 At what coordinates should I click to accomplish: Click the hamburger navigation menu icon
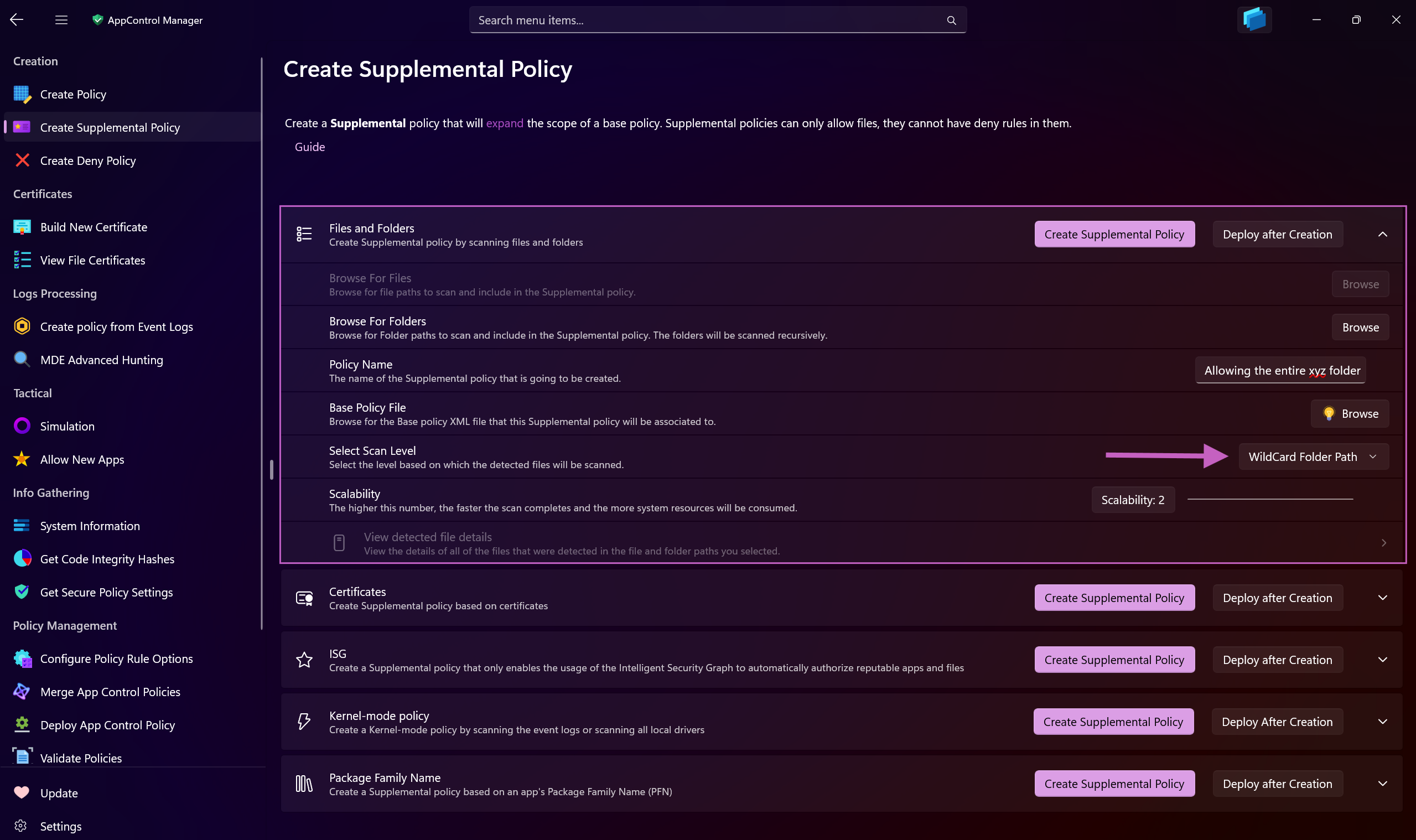(61, 20)
